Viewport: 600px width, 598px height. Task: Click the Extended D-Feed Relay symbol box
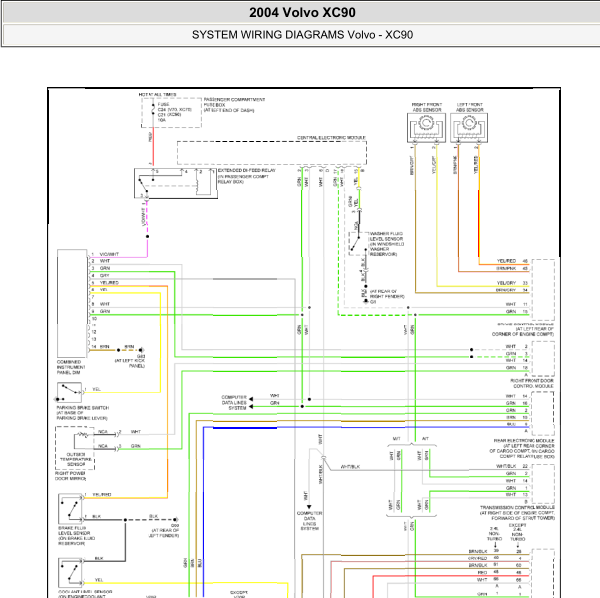(176, 183)
